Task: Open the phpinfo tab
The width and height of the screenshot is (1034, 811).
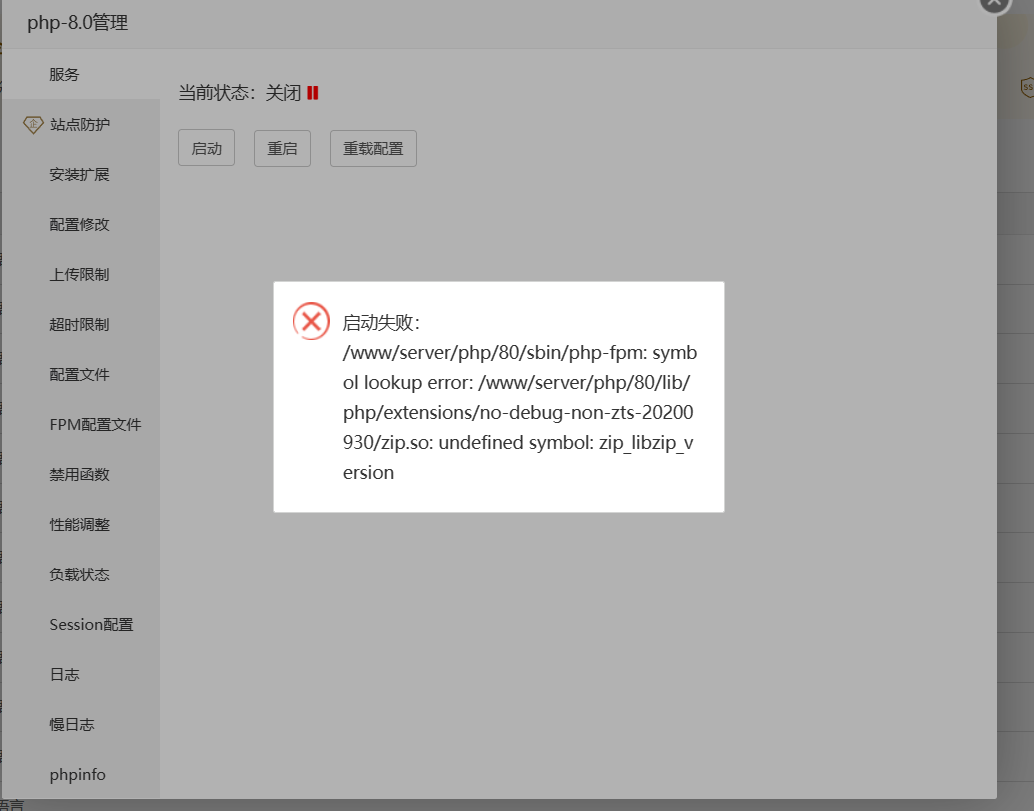Action: pos(80,775)
